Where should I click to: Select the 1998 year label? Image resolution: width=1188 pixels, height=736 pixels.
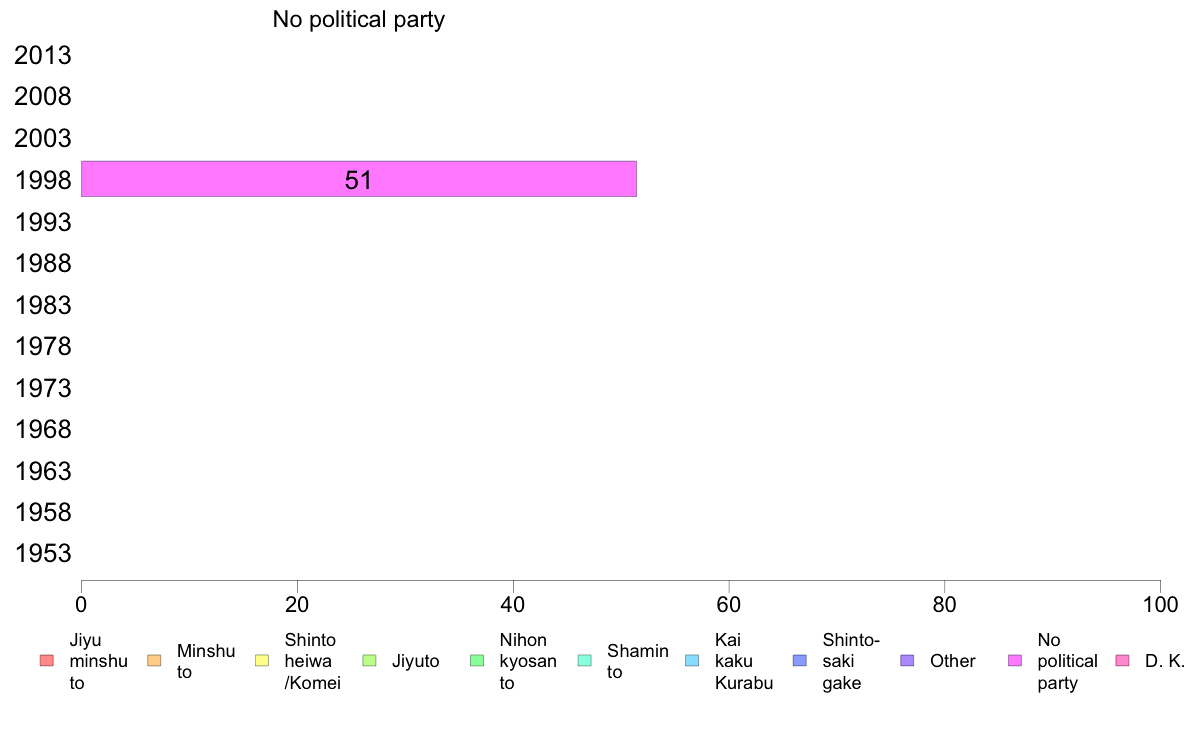click(x=43, y=180)
